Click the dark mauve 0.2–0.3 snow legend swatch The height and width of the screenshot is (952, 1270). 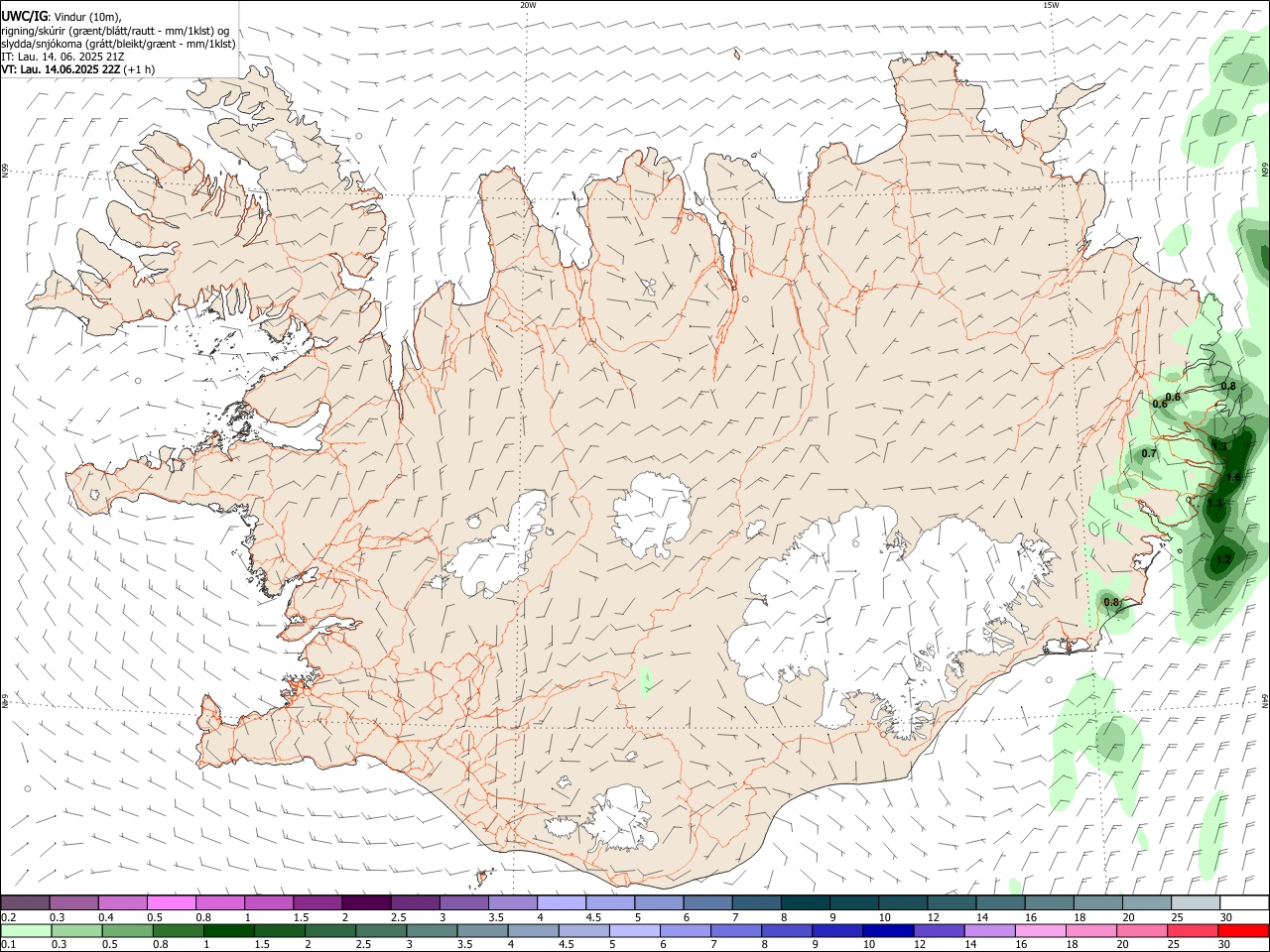26,902
